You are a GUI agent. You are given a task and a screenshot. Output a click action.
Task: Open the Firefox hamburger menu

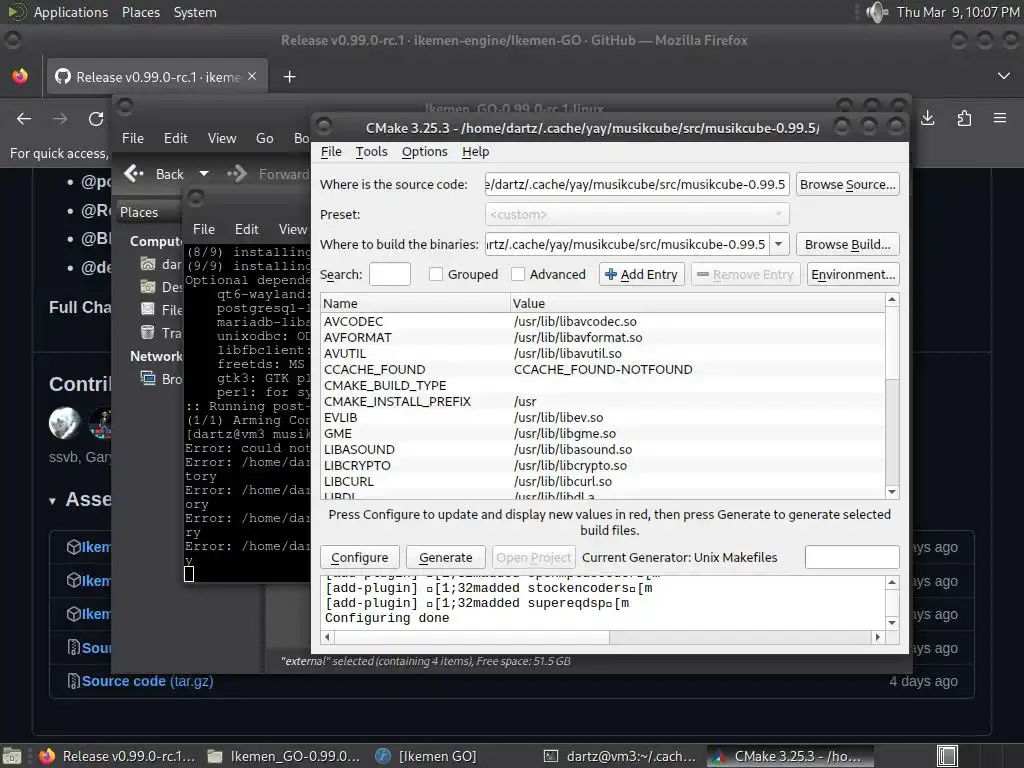(1000, 118)
